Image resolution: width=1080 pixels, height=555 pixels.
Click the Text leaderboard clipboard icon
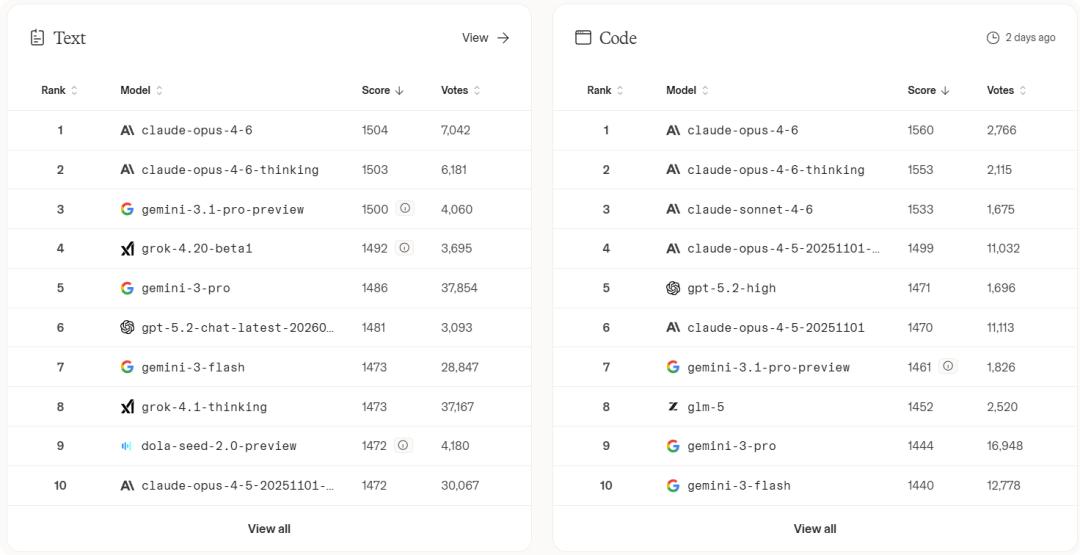[x=38, y=38]
